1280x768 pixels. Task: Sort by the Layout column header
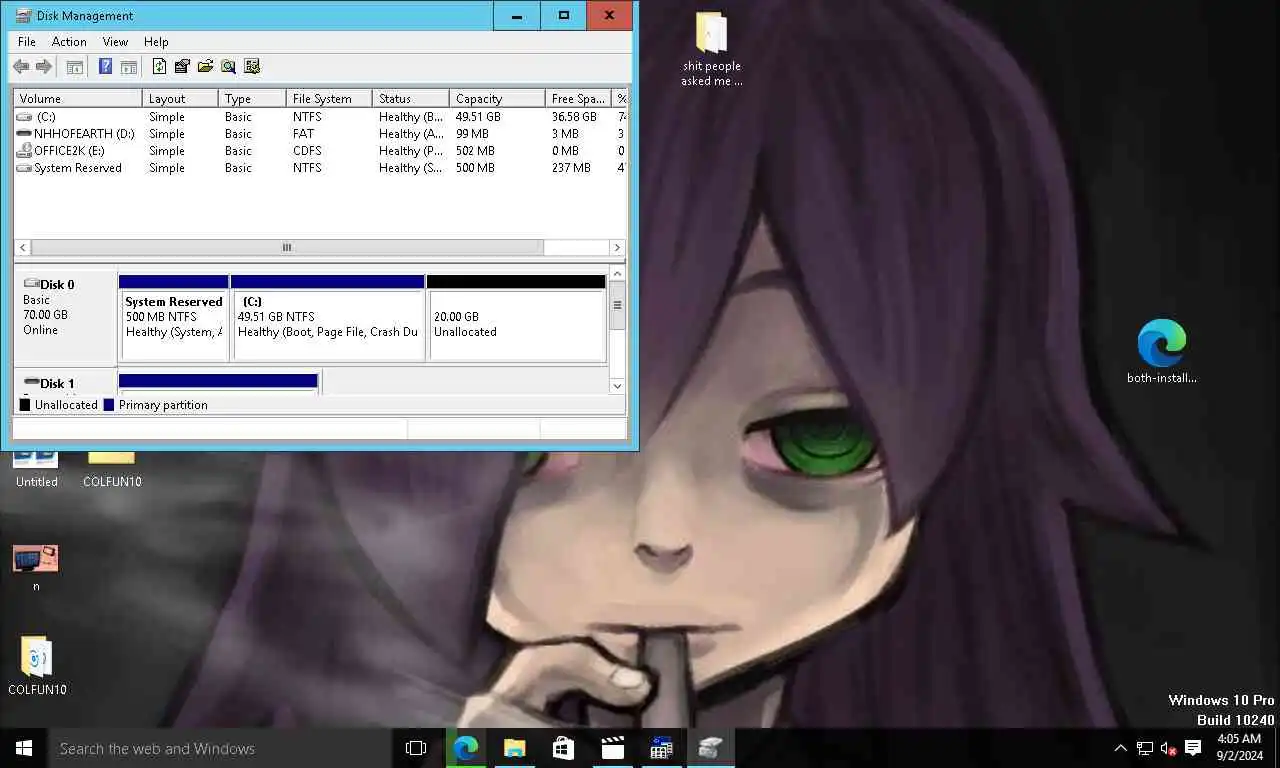coord(180,99)
